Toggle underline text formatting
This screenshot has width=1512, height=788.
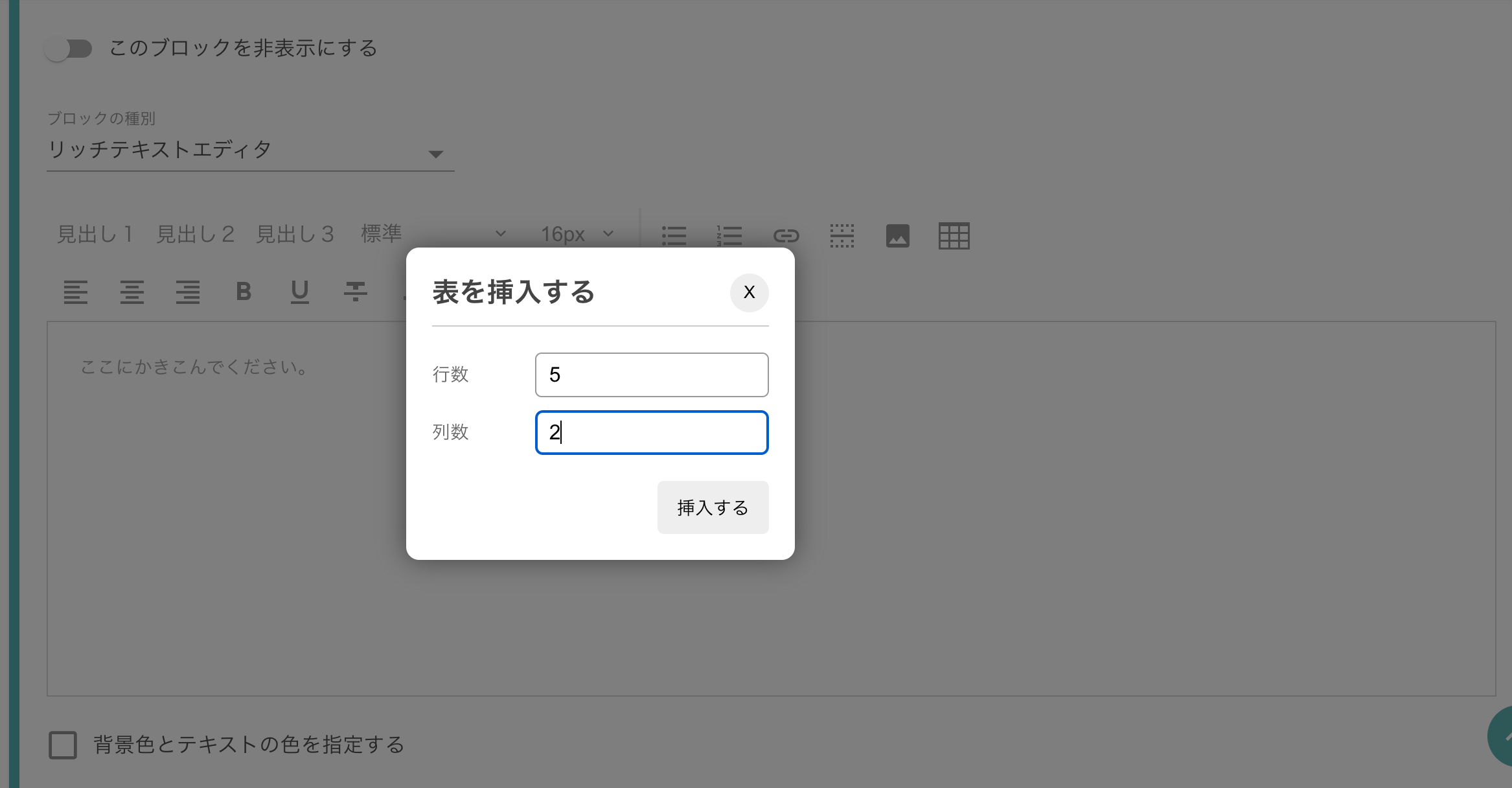pos(299,292)
